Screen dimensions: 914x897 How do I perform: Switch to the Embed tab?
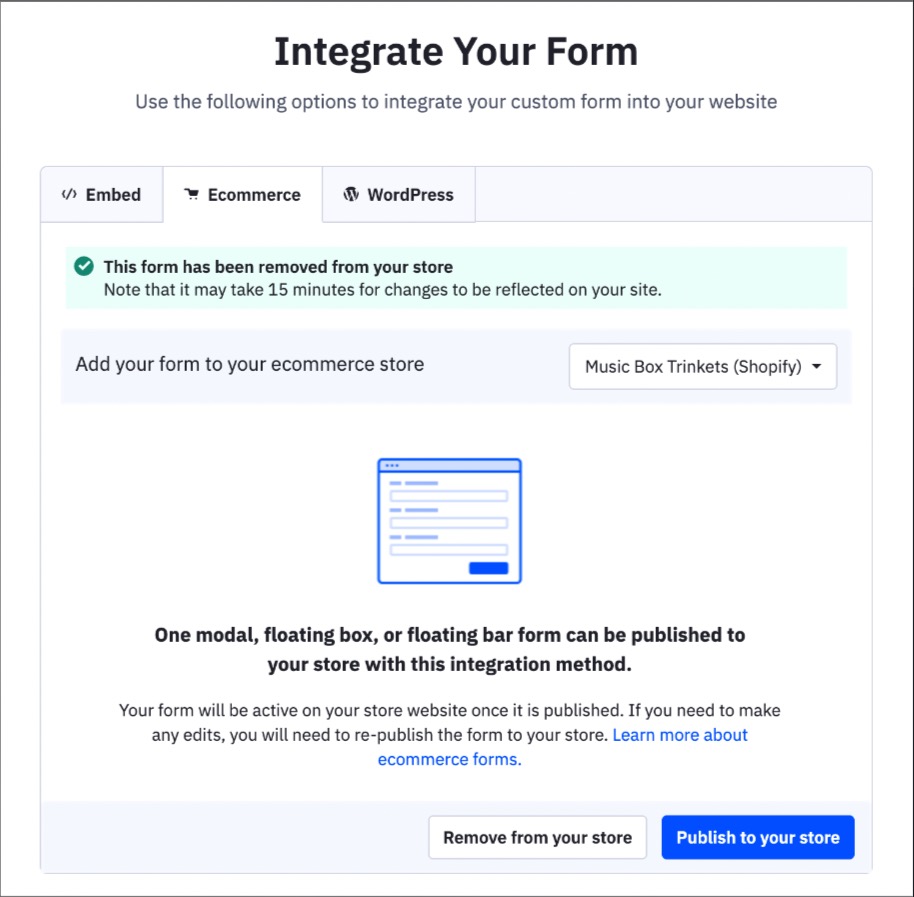coord(101,194)
